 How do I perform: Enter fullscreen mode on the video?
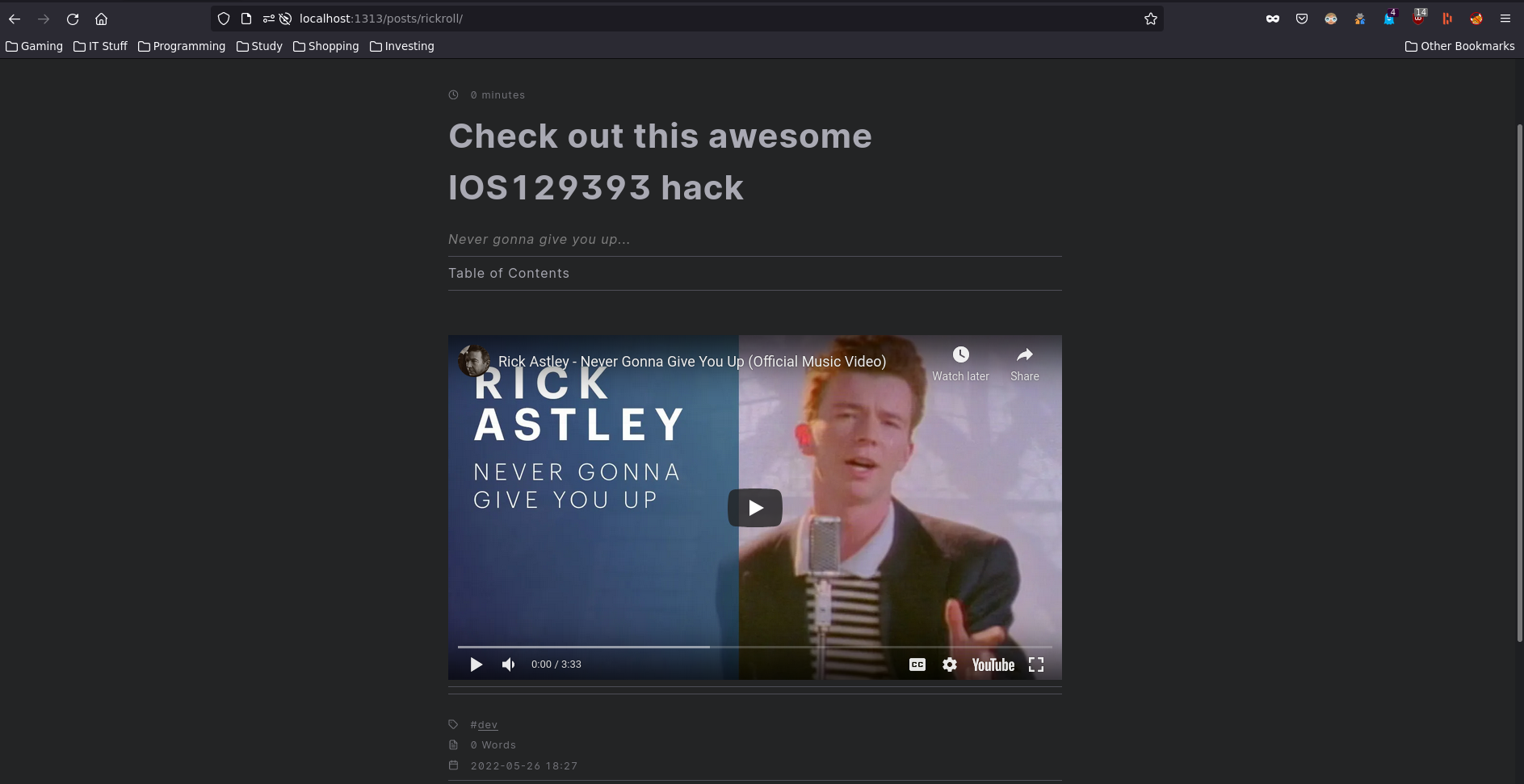tap(1036, 665)
